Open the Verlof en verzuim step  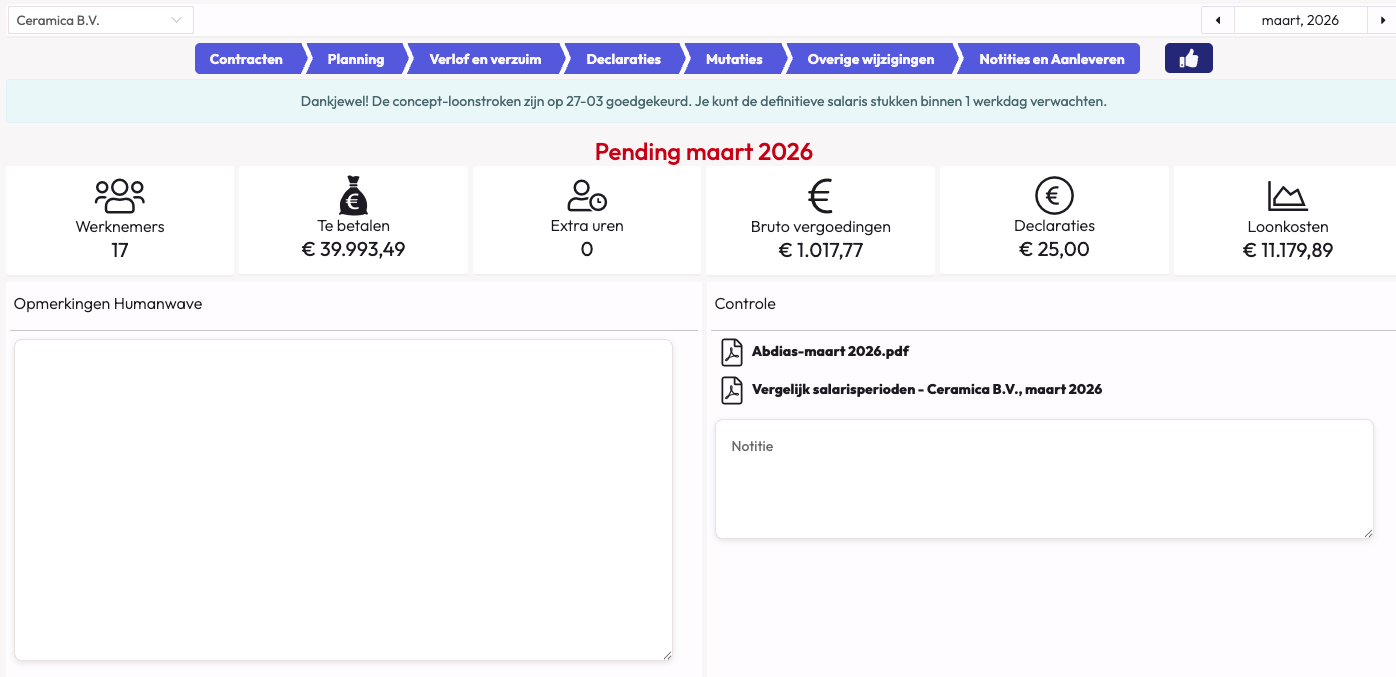485,59
